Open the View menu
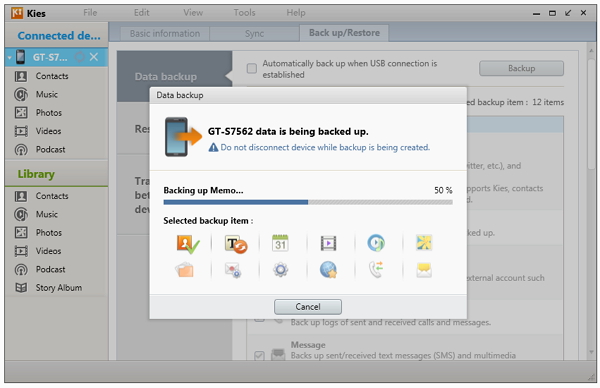The height and width of the screenshot is (388, 600). 193,13
